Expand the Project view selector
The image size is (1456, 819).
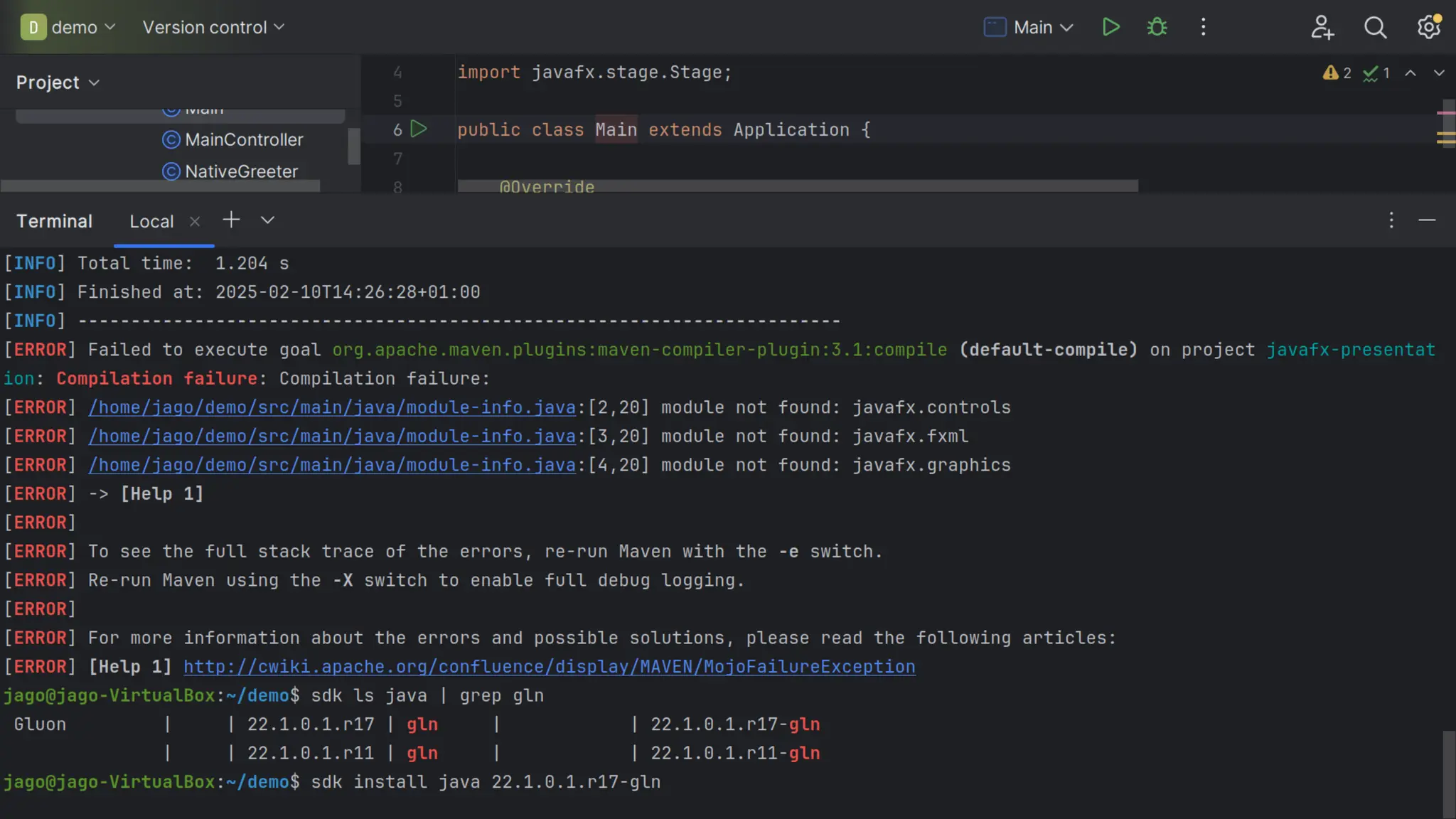coord(58,82)
